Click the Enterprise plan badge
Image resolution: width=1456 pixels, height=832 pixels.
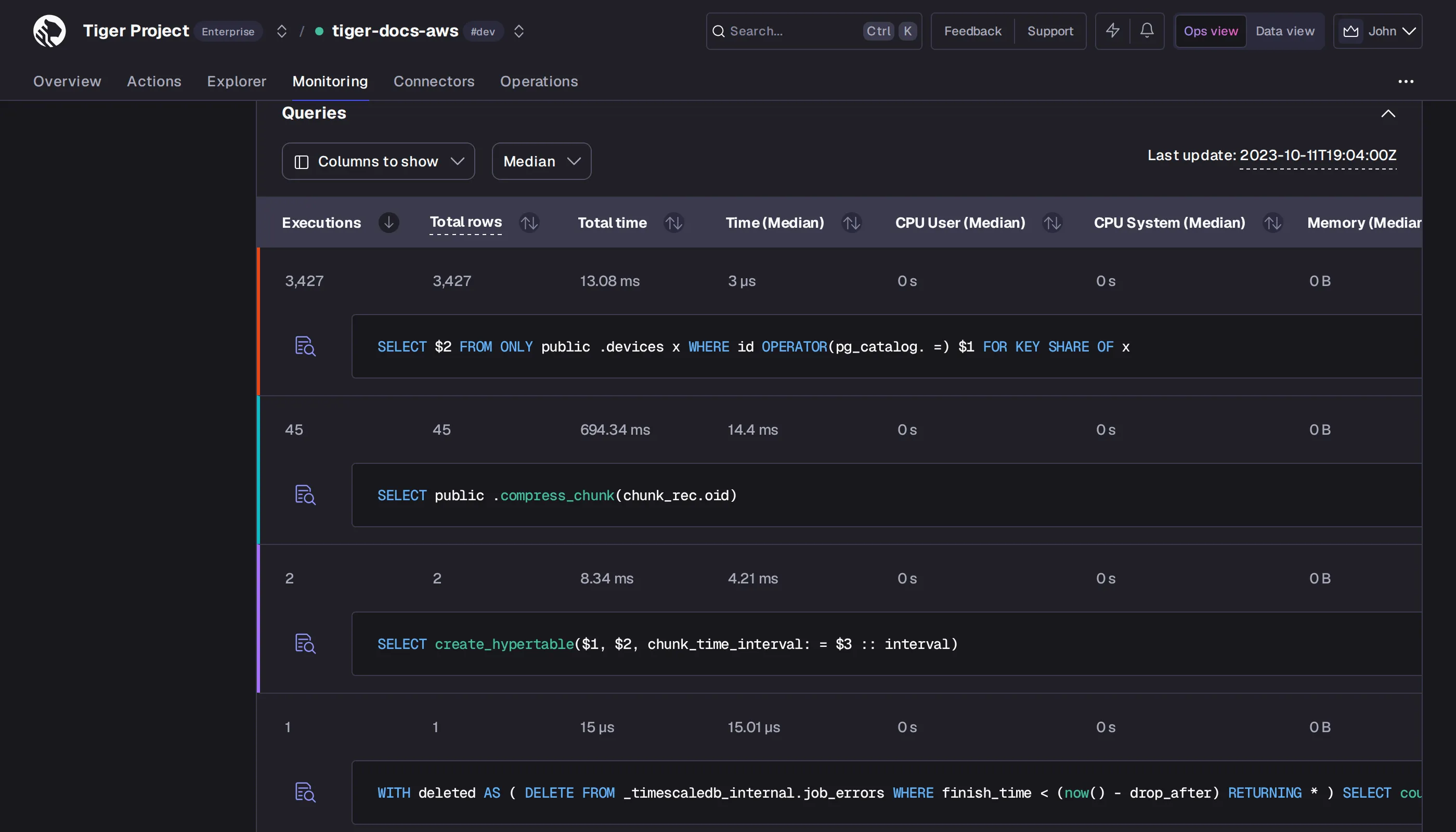[x=227, y=31]
